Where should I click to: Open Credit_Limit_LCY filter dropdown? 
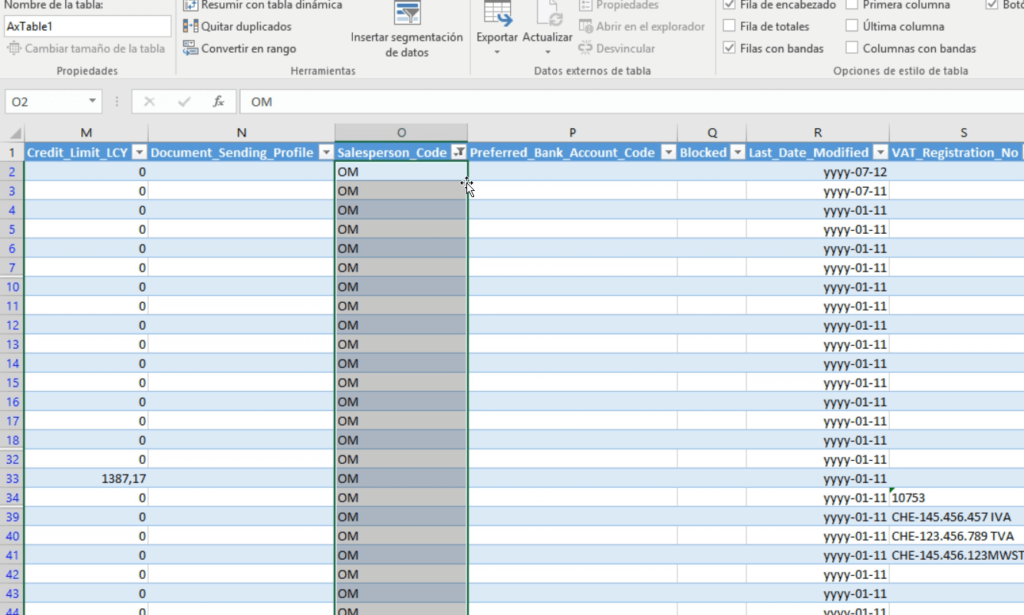[139, 153]
